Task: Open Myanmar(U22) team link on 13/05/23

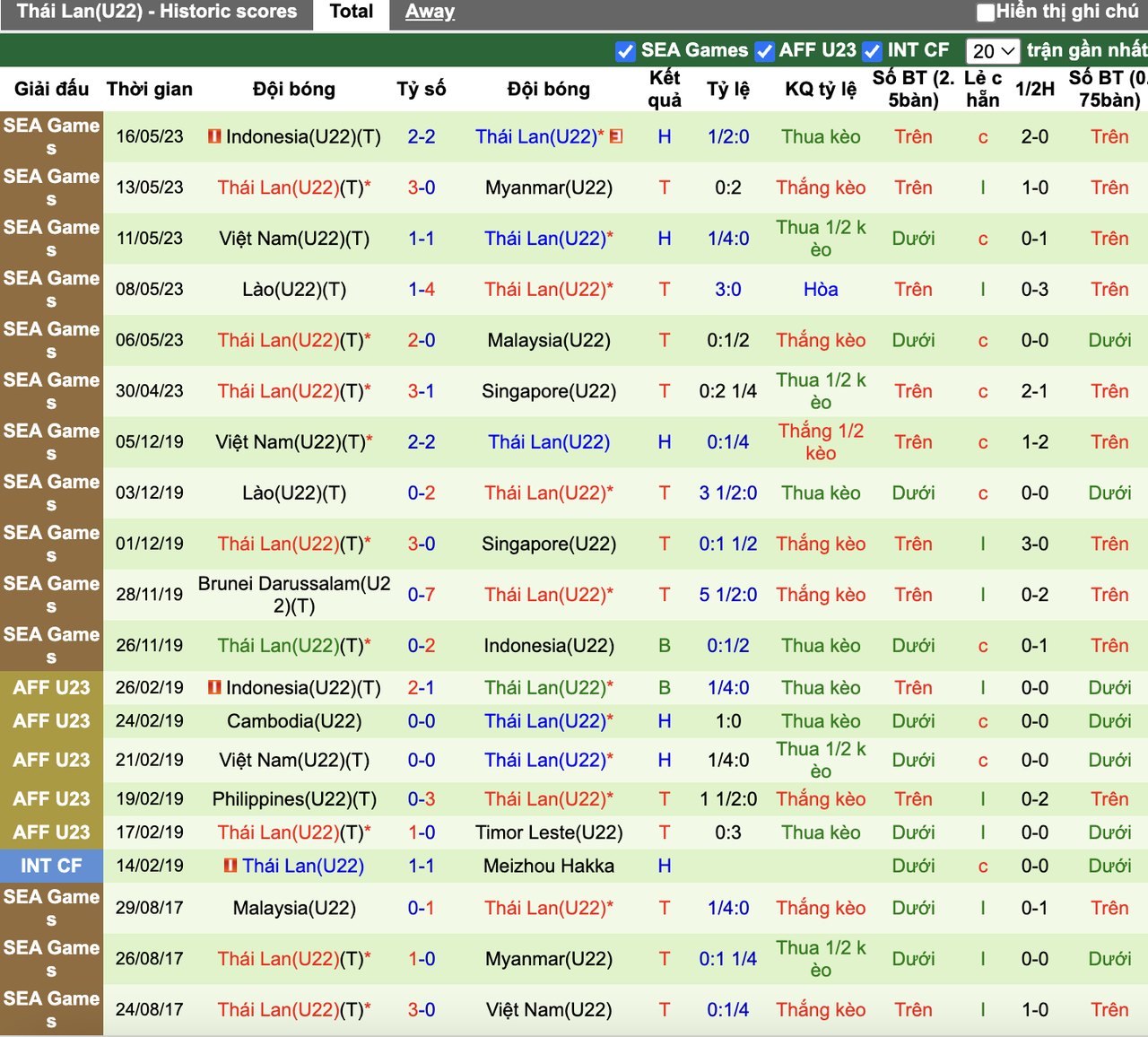Action: pos(549,187)
